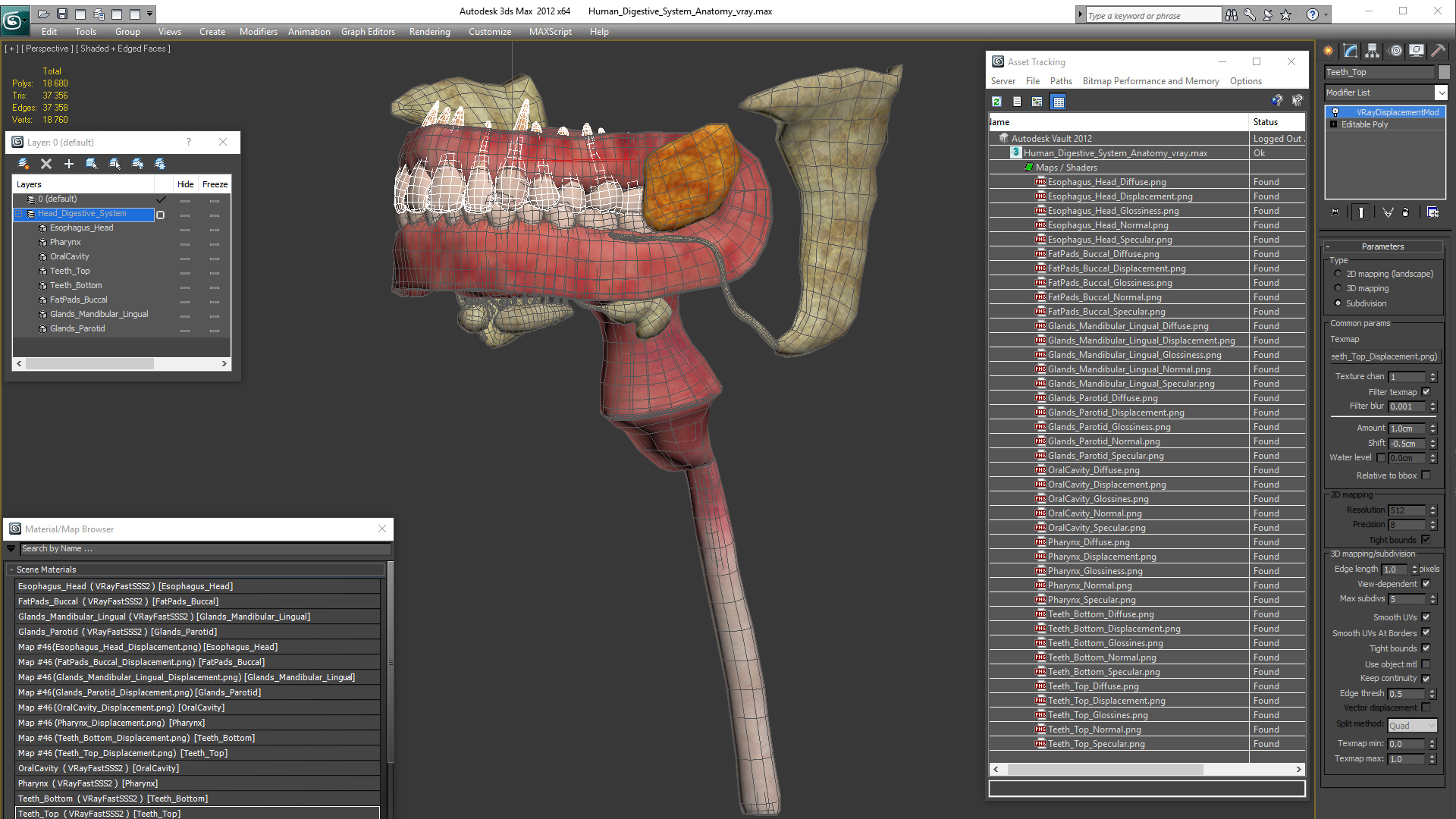Viewport: 1456px width, 819px height.
Task: Click list view icon in Asset Tracking
Action: pos(1018,102)
